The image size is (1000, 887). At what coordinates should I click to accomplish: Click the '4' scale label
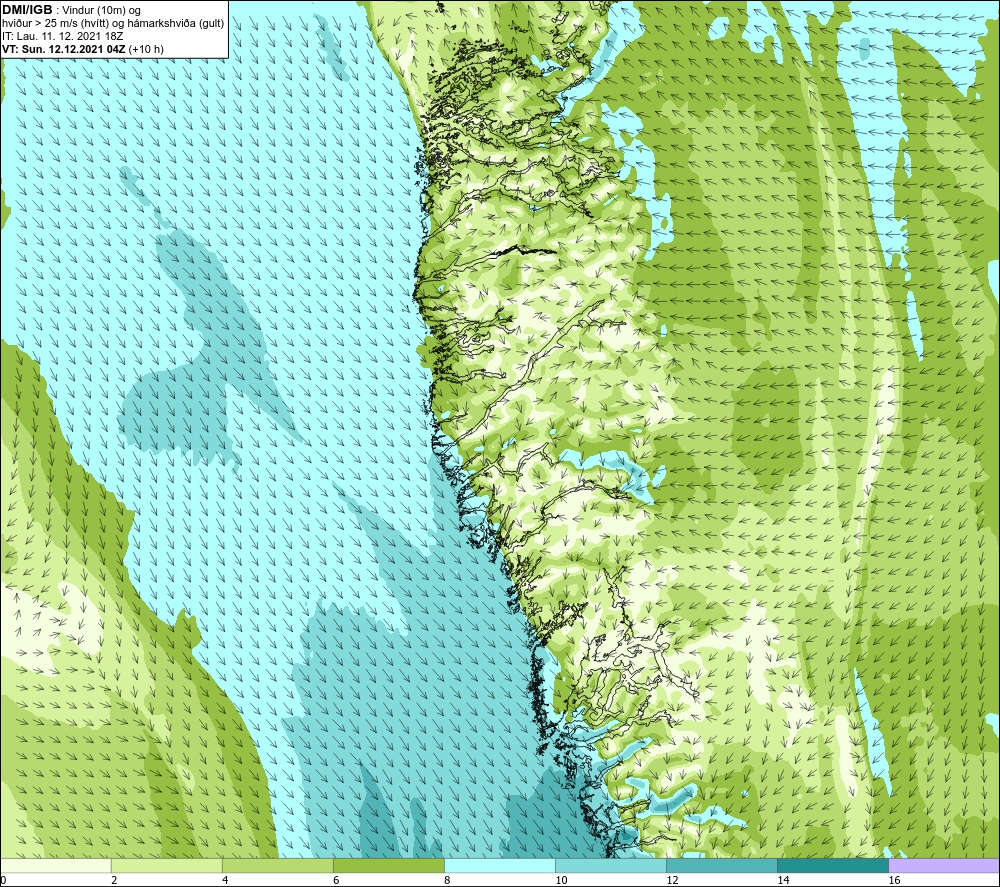click(225, 881)
